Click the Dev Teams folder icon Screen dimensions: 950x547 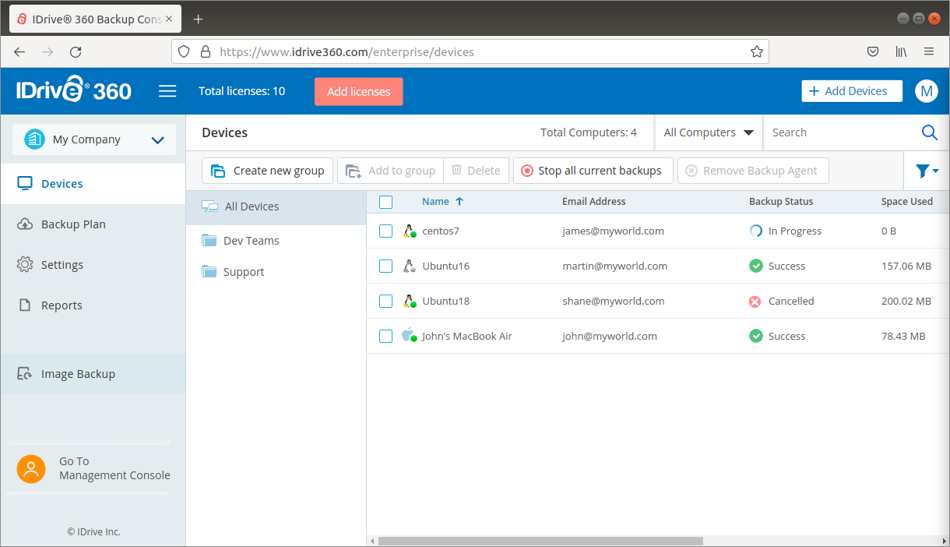[209, 240]
